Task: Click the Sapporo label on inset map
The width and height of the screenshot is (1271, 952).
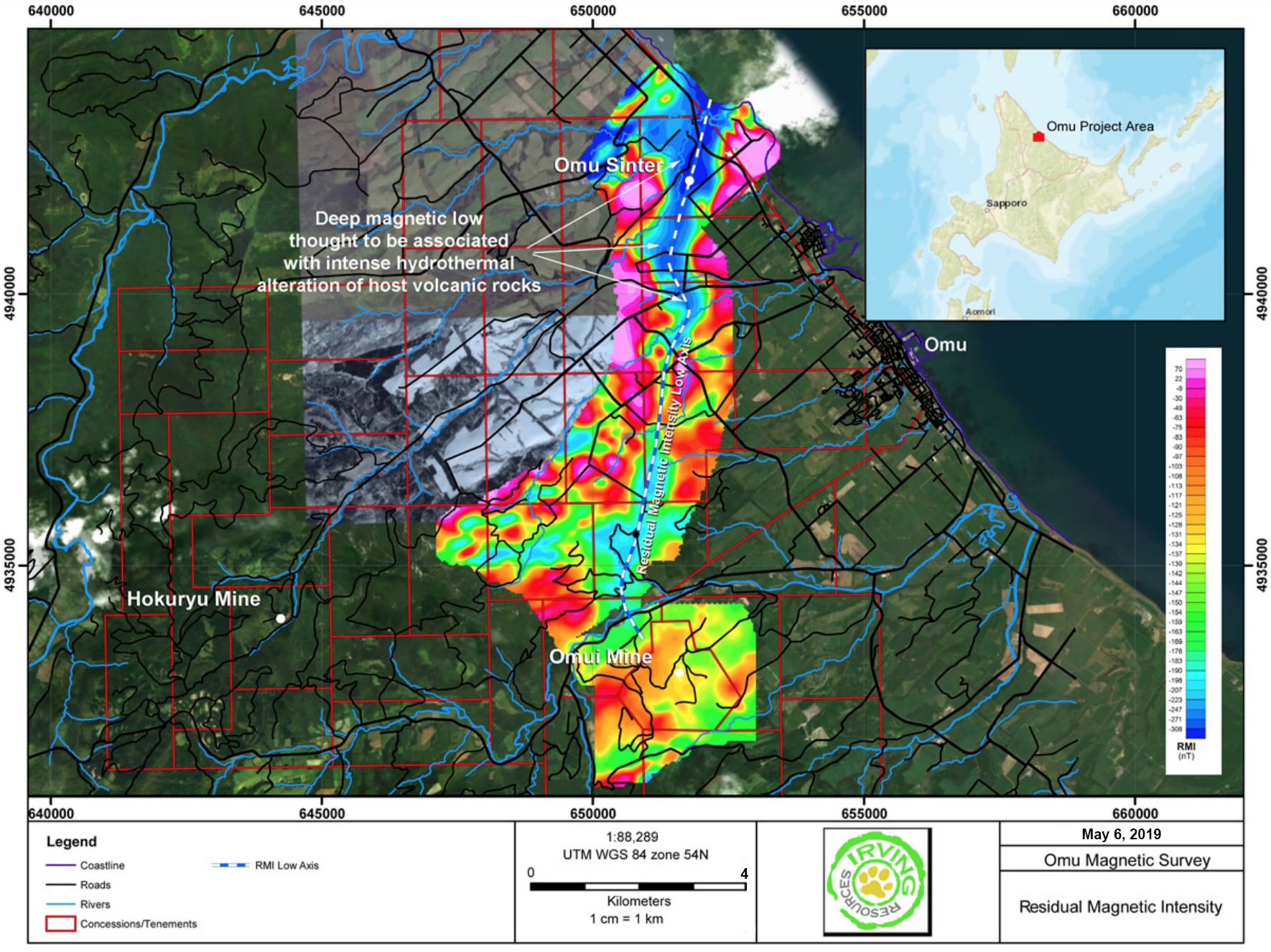Action: point(1006,204)
